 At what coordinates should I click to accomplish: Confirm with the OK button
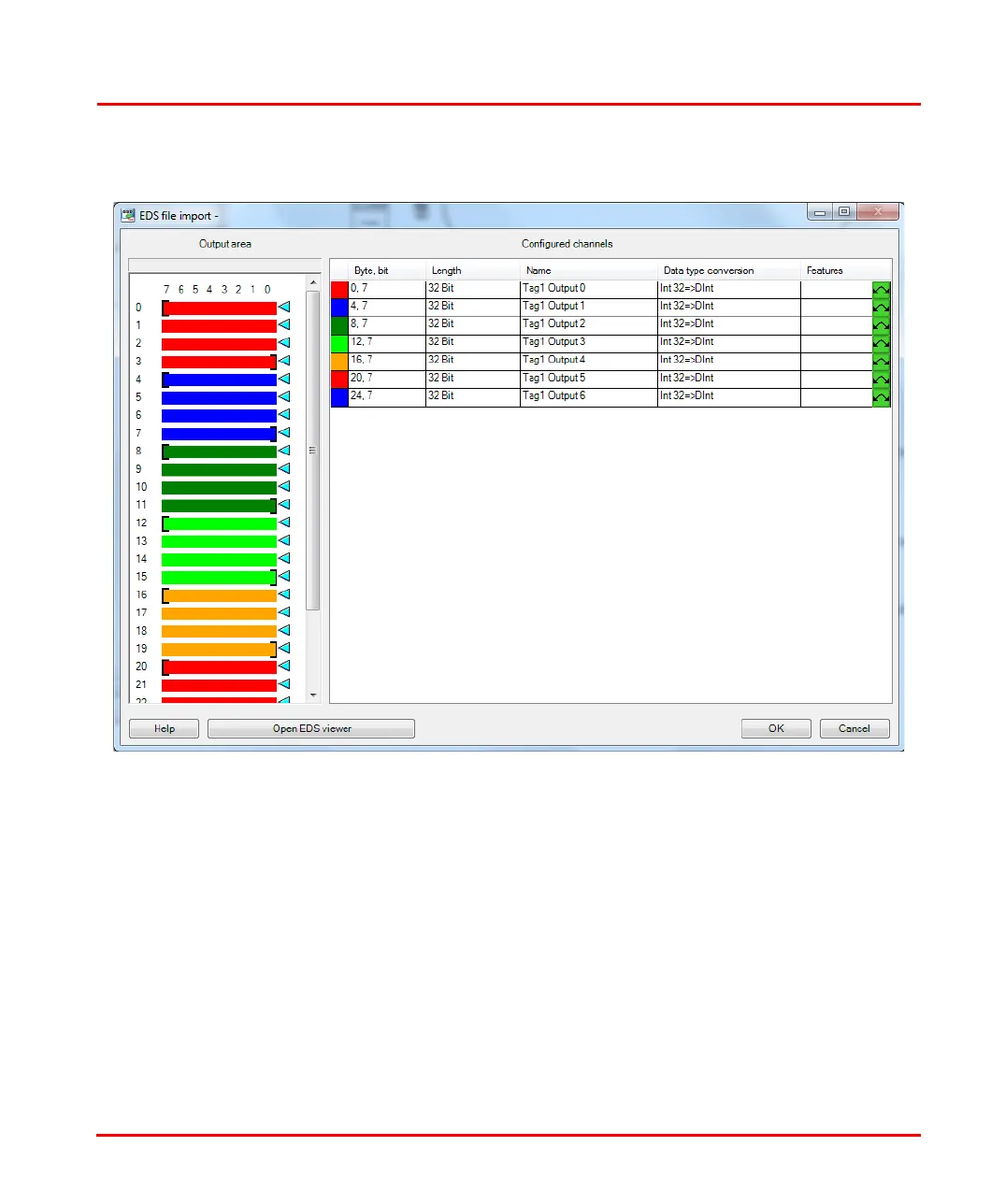click(x=776, y=728)
